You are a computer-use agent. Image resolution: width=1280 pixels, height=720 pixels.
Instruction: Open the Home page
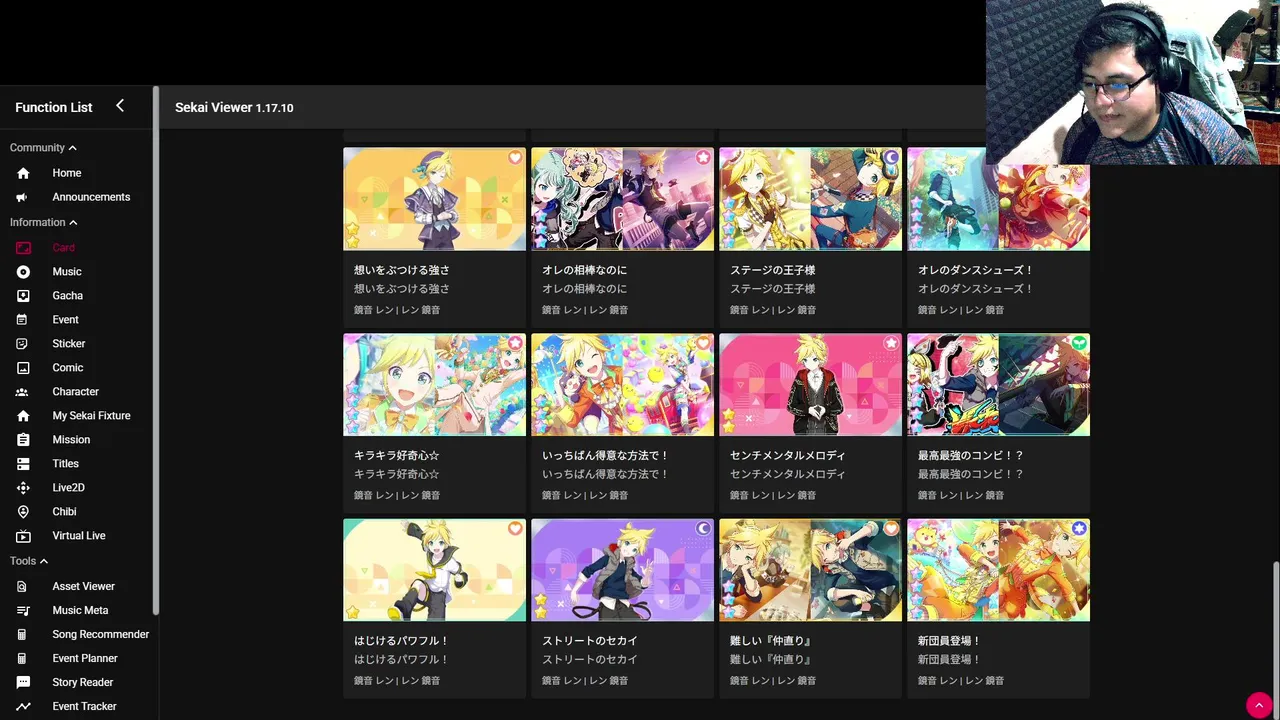[x=67, y=173]
